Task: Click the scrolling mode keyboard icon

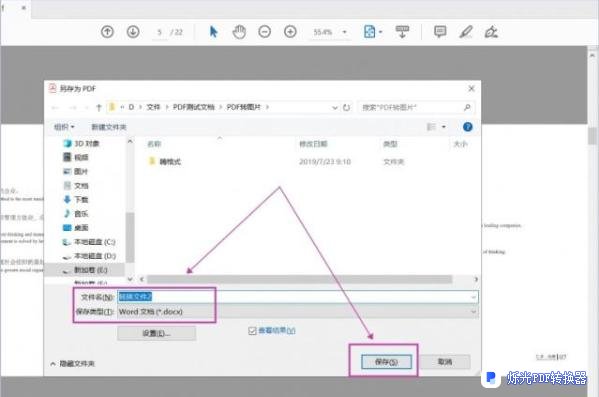Action: point(402,32)
